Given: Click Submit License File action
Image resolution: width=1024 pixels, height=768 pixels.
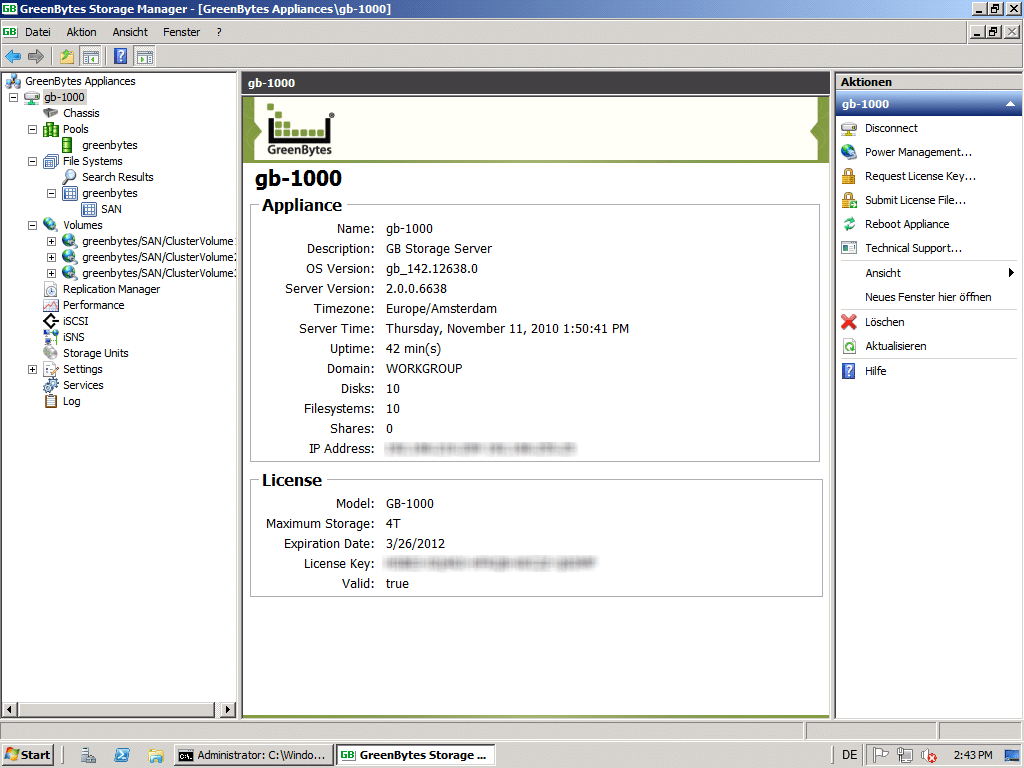Looking at the screenshot, I should (x=915, y=200).
